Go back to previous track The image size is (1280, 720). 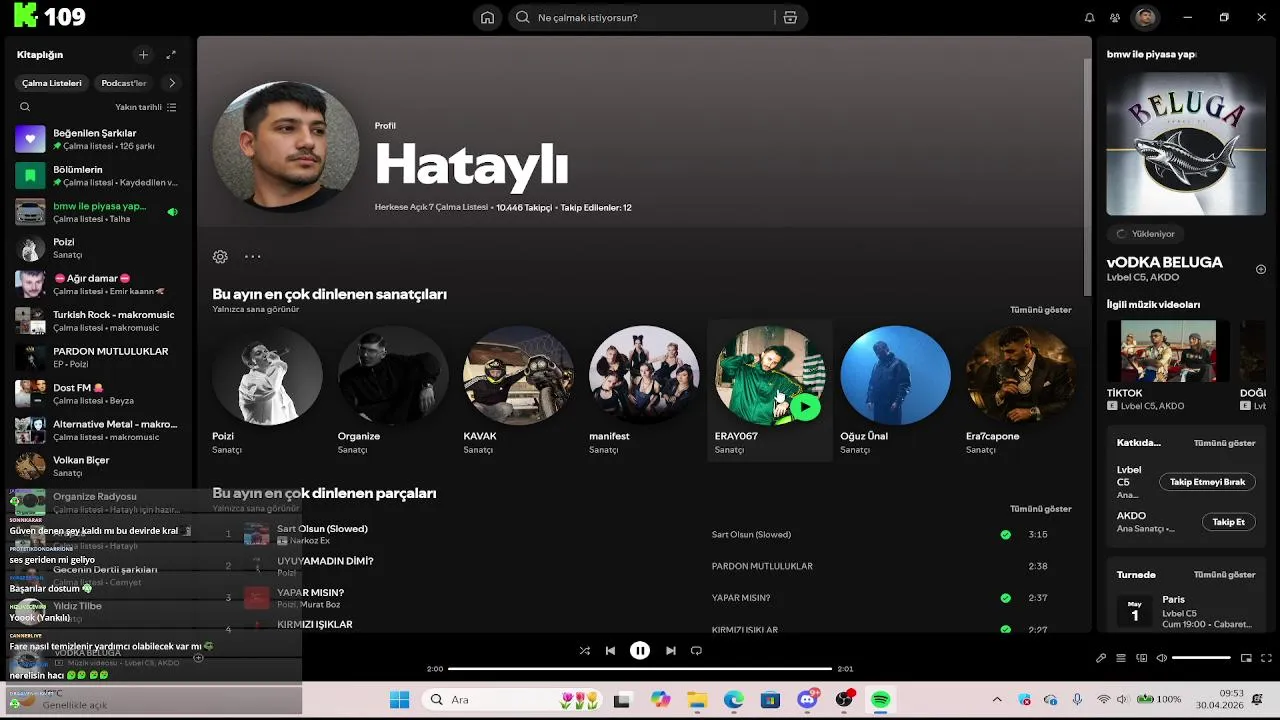point(610,651)
